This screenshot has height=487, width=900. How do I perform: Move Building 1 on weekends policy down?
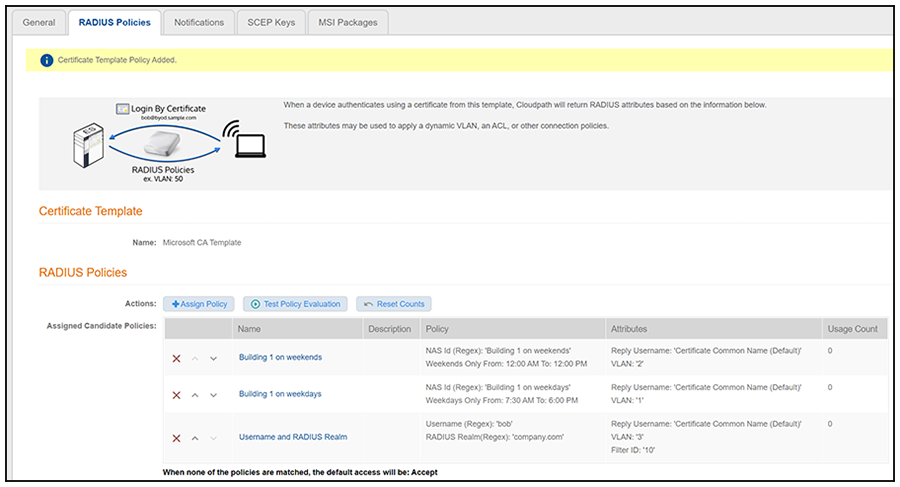click(214, 358)
